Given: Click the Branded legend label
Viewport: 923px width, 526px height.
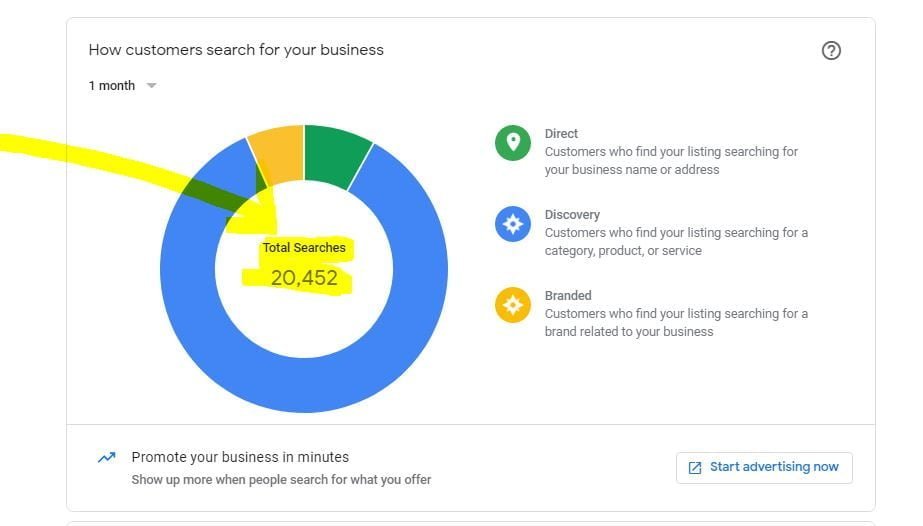Looking at the screenshot, I should coord(568,295).
